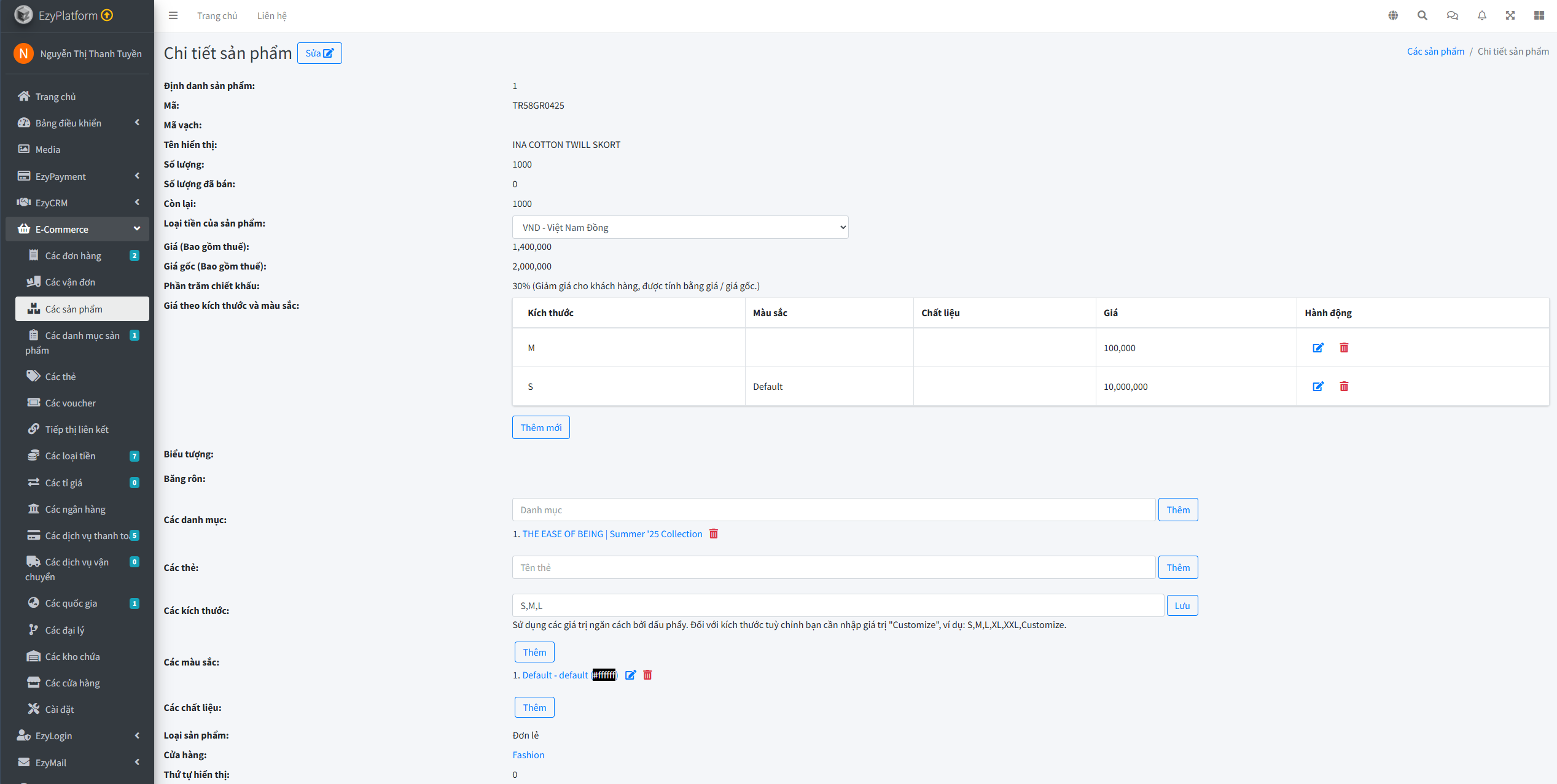Edit the size M price row
This screenshot has width=1557, height=784.
point(1318,347)
